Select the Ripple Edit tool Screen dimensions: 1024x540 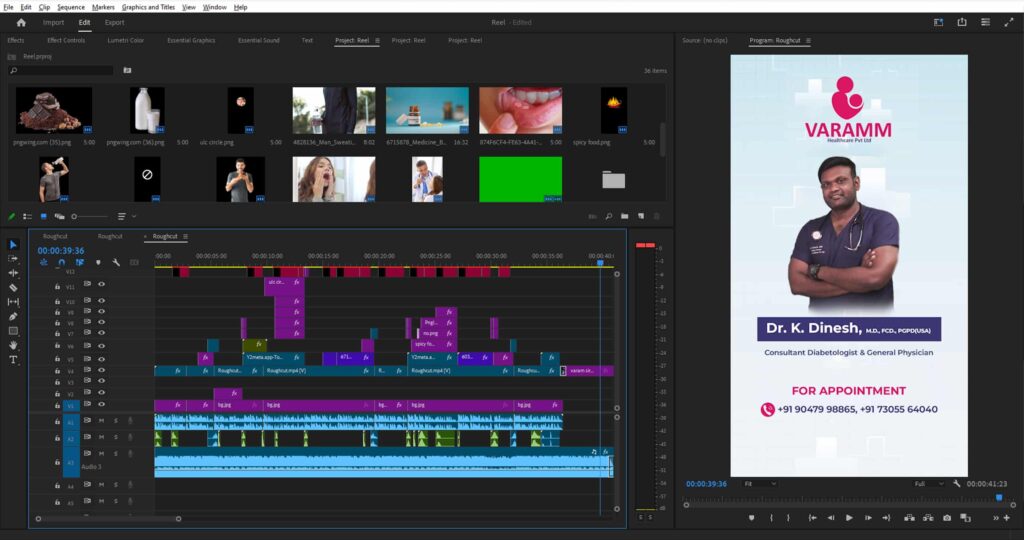(13, 273)
